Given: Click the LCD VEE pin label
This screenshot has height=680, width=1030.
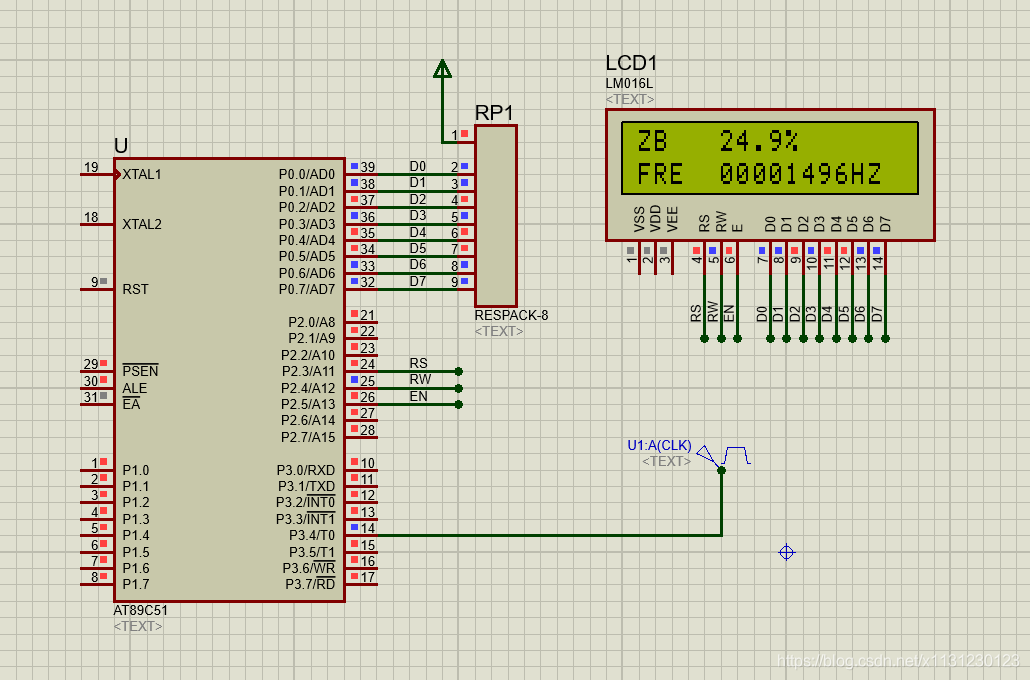Looking at the screenshot, I should coord(672,219).
